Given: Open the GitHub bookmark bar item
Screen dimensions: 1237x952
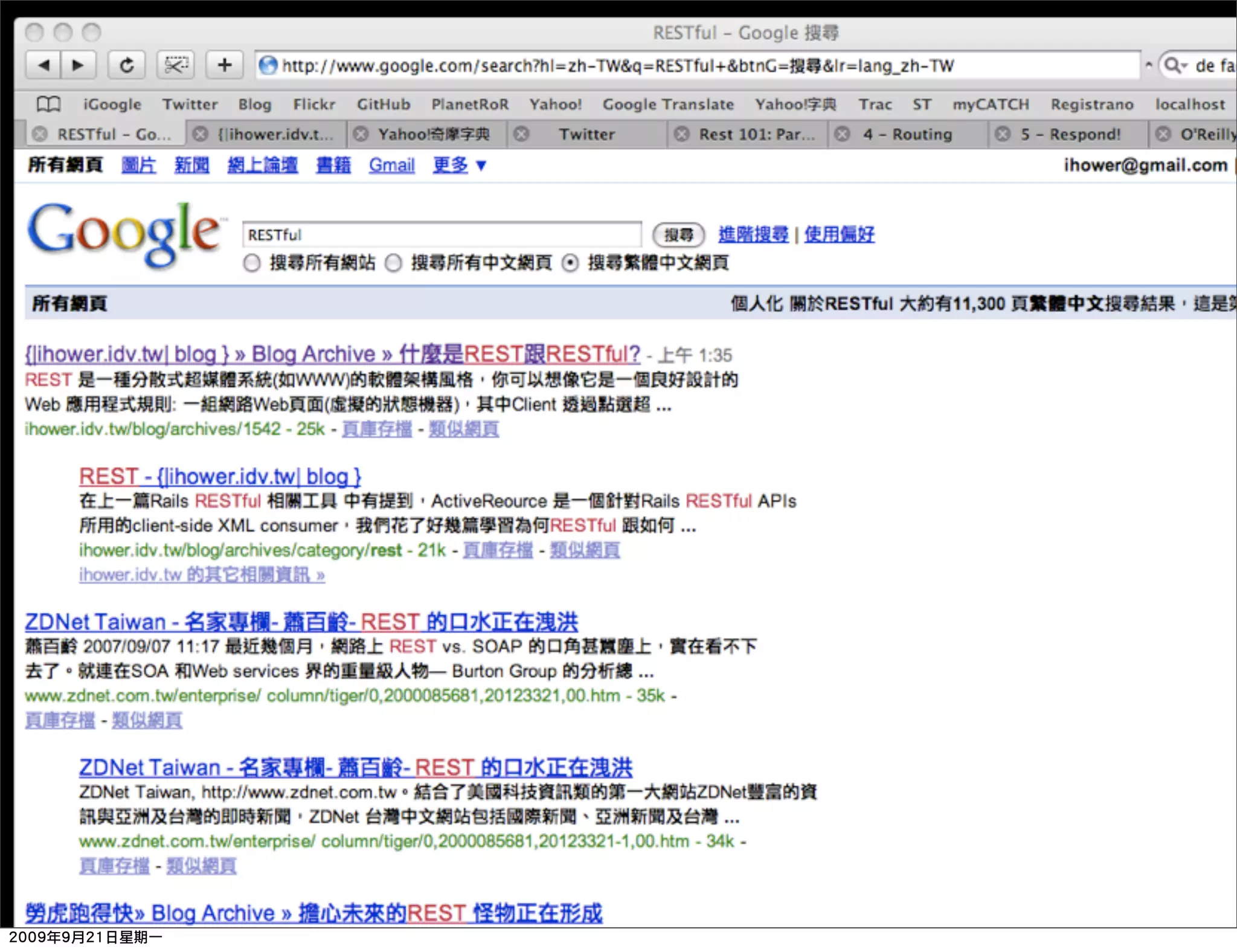Looking at the screenshot, I should (x=383, y=105).
